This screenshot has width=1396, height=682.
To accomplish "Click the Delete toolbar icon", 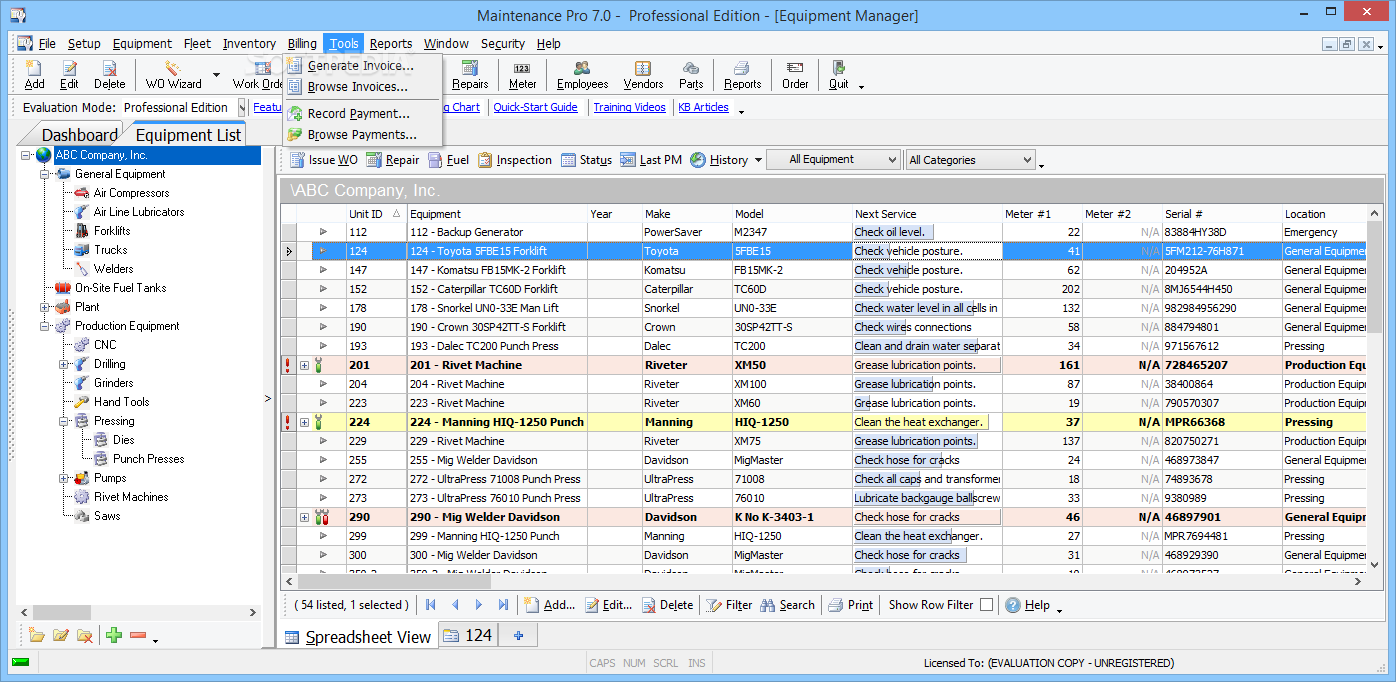I will (109, 75).
